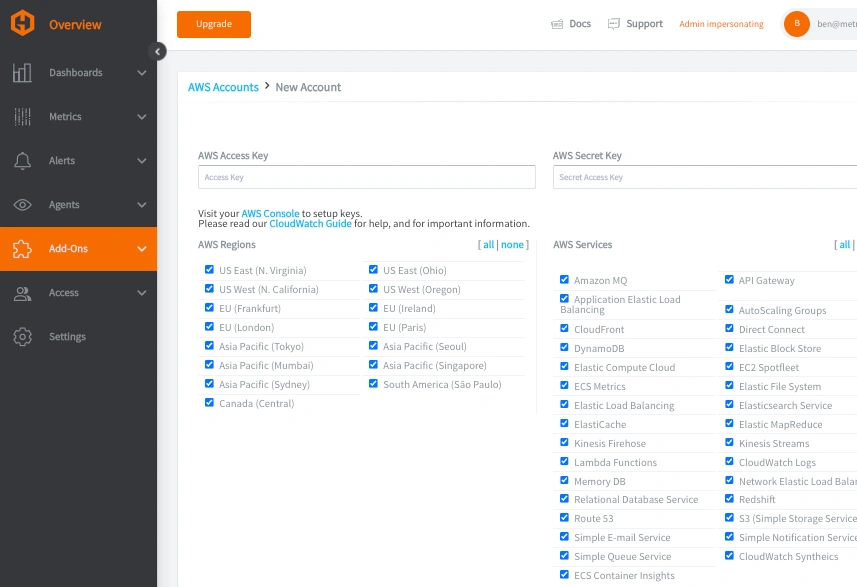The image size is (857, 587).
Task: Expand the Metrics menu chevron
Action: click(142, 117)
